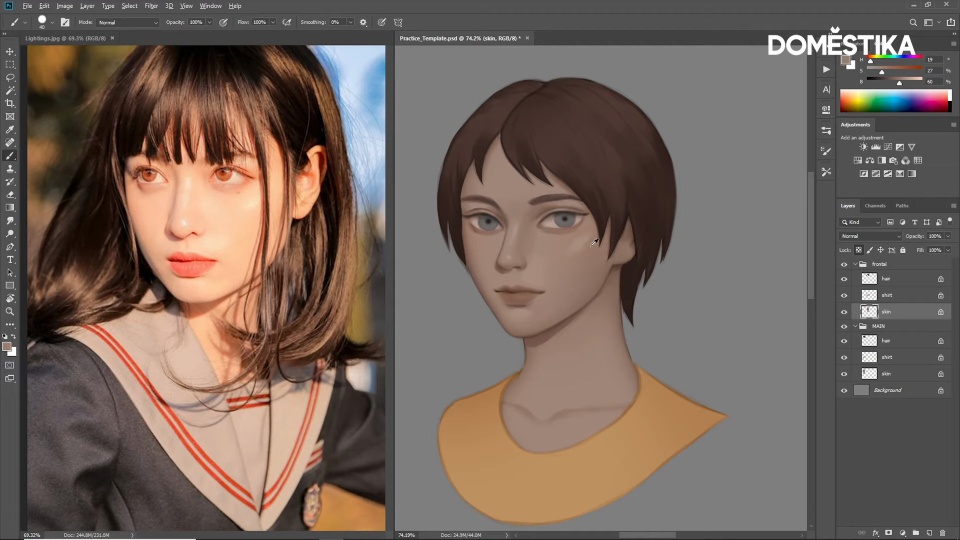The width and height of the screenshot is (960, 540).
Task: Click the Brightness/Contrast adjustment icon
Action: point(863,147)
